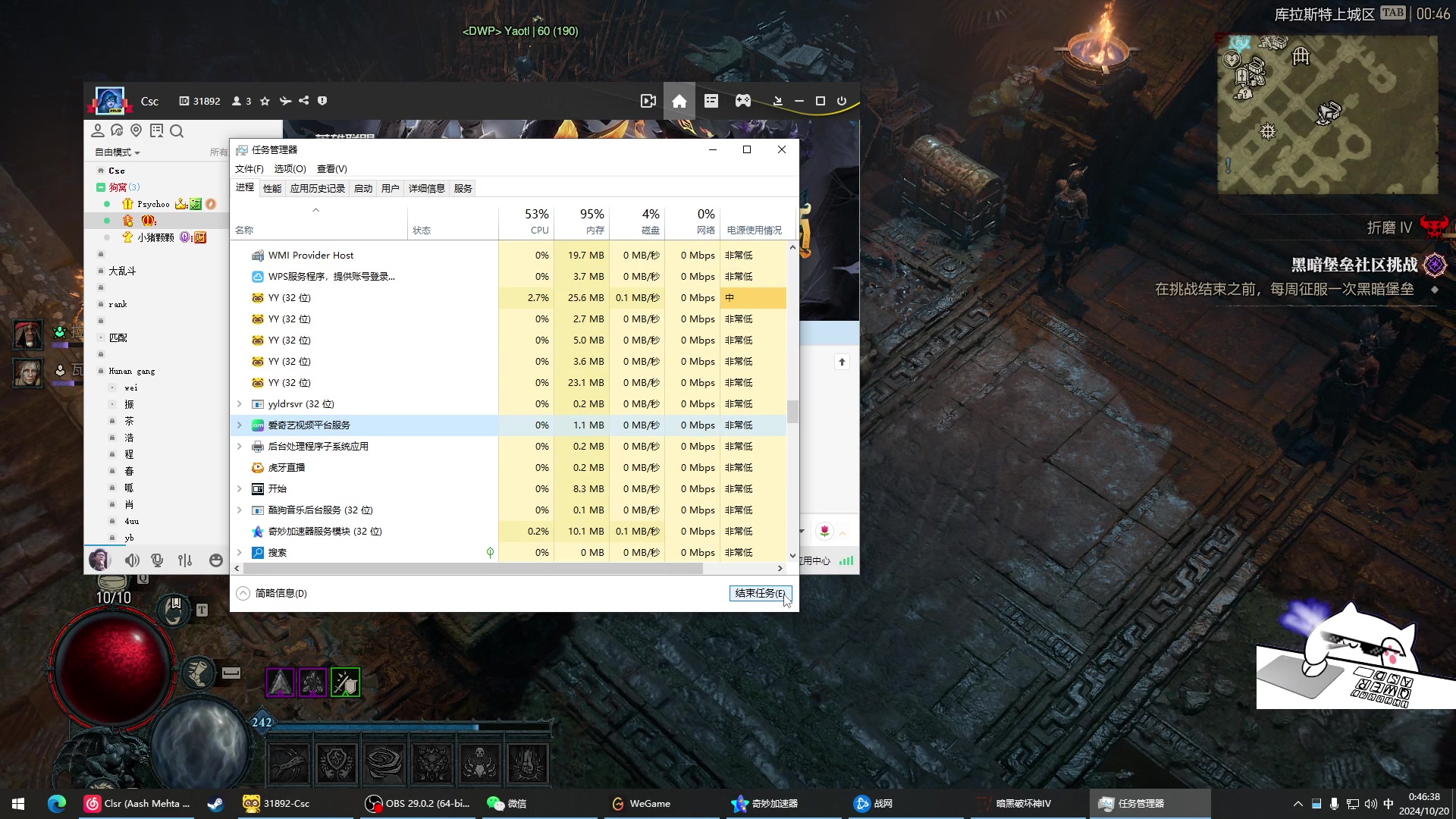Expand the 后台处理程序子系统应用 process

(x=240, y=447)
